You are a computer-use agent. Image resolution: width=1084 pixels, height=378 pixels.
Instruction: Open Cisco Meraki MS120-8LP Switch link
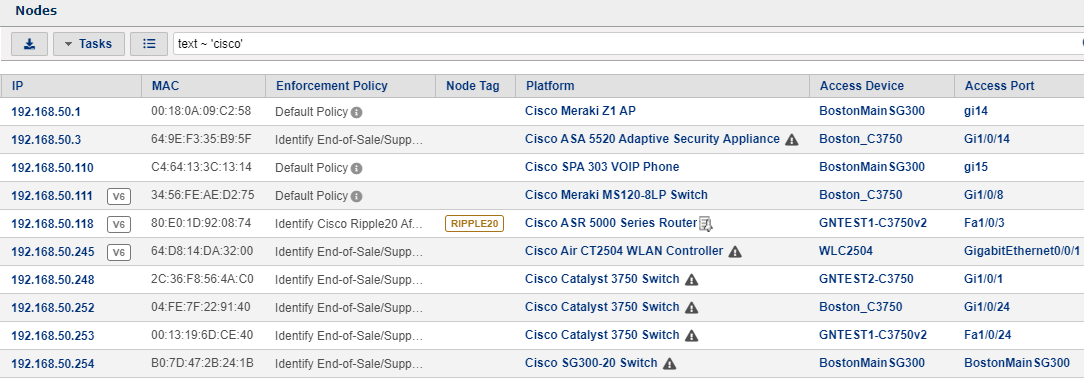[616, 195]
